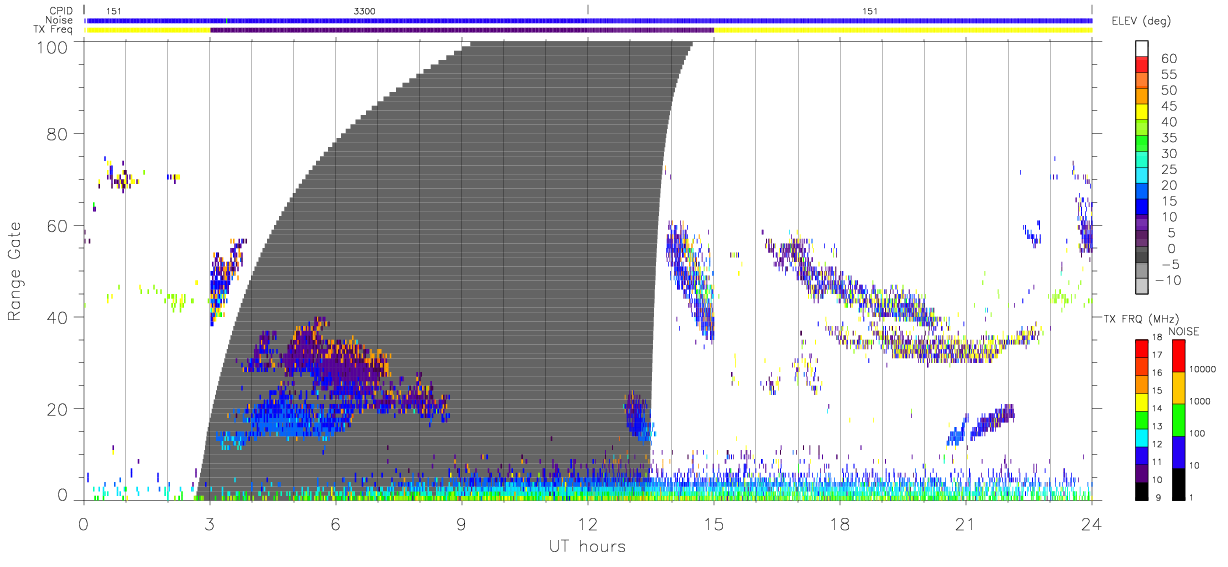Select the black segment of the TX FRQ colorbar
1228x567 pixels.
pyautogui.click(x=1142, y=491)
